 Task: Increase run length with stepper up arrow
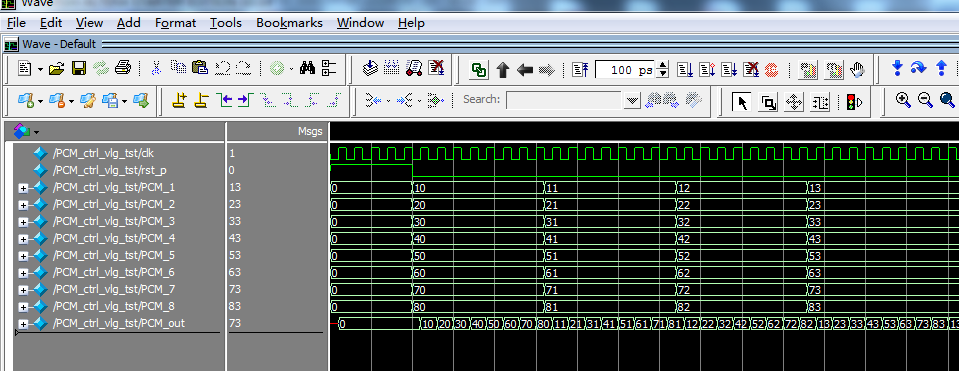[663, 65]
